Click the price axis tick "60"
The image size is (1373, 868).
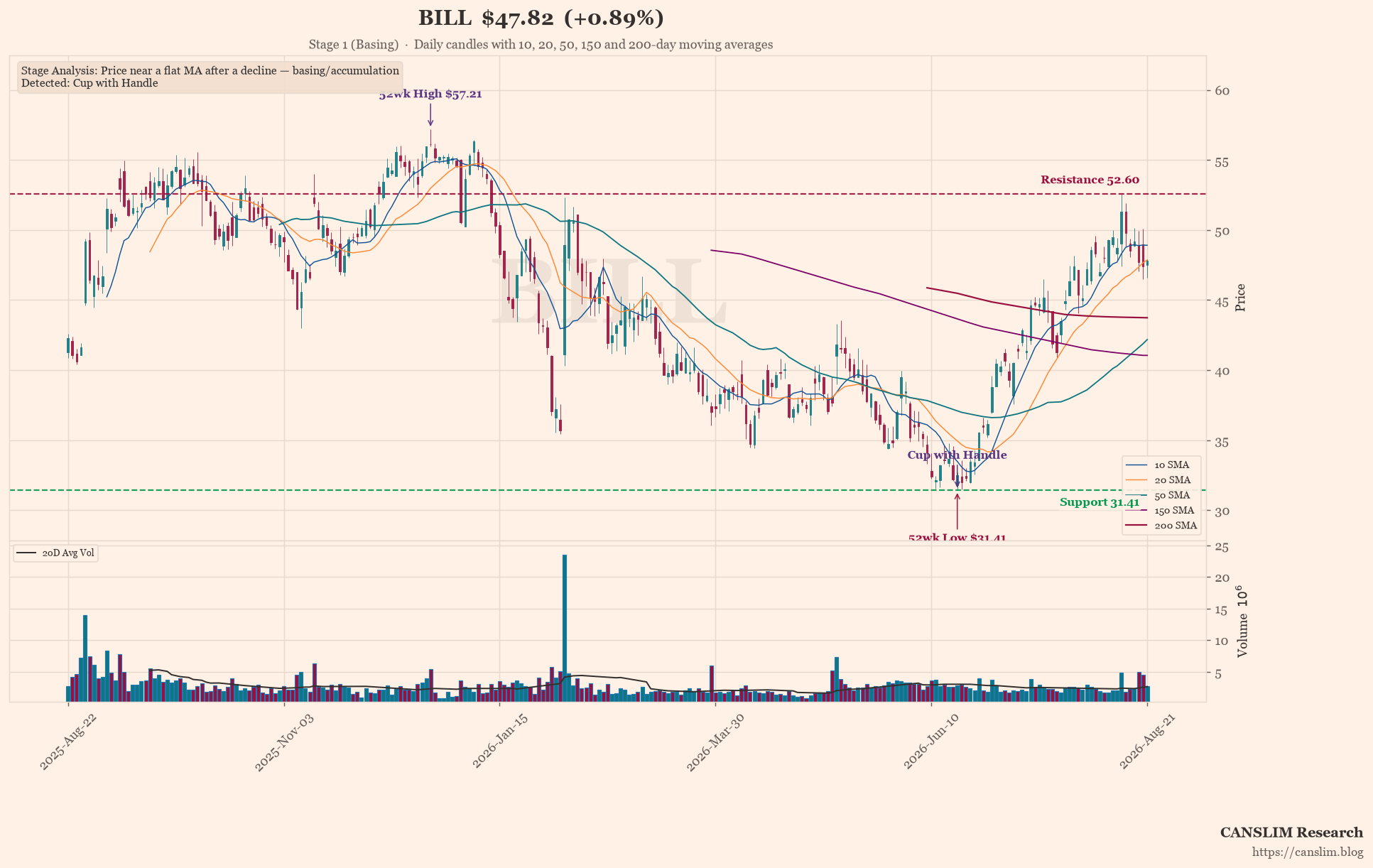coord(1222,91)
